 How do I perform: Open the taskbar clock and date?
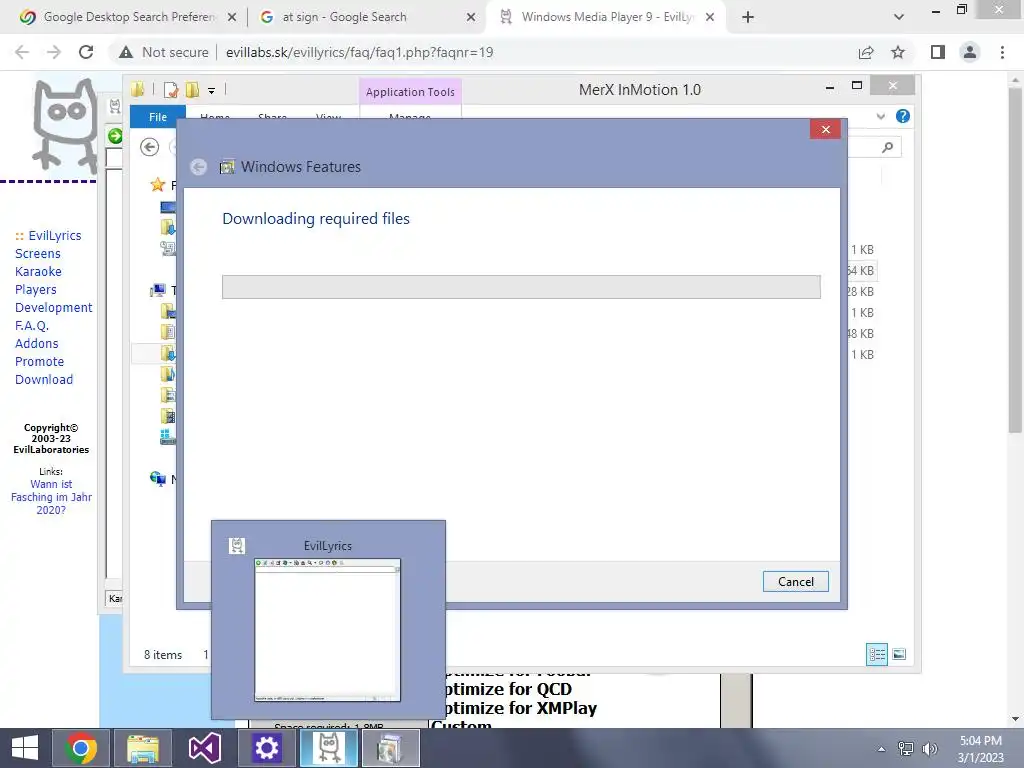pos(980,749)
